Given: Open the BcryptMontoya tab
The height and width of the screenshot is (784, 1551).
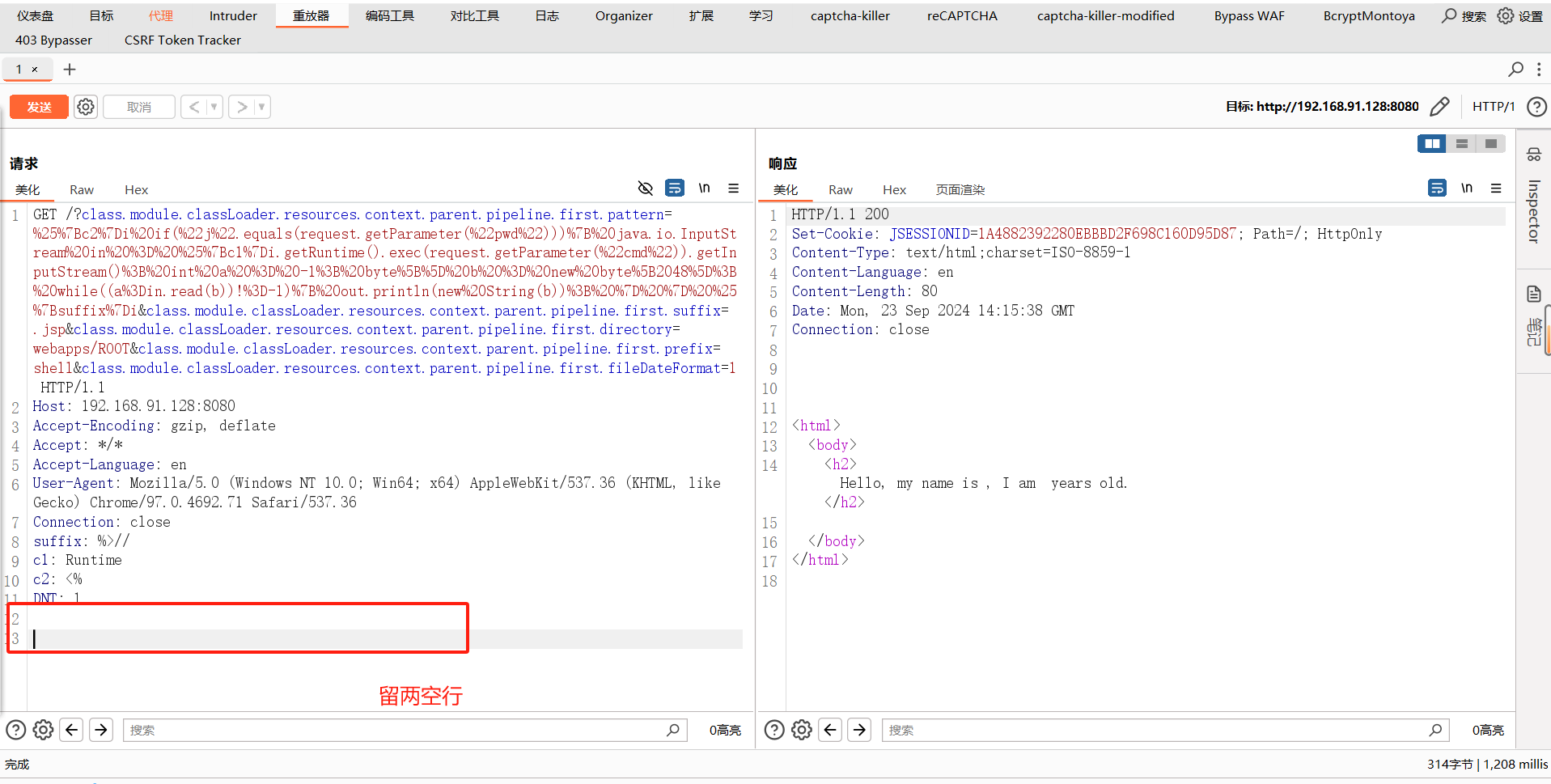Looking at the screenshot, I should tap(1369, 16).
